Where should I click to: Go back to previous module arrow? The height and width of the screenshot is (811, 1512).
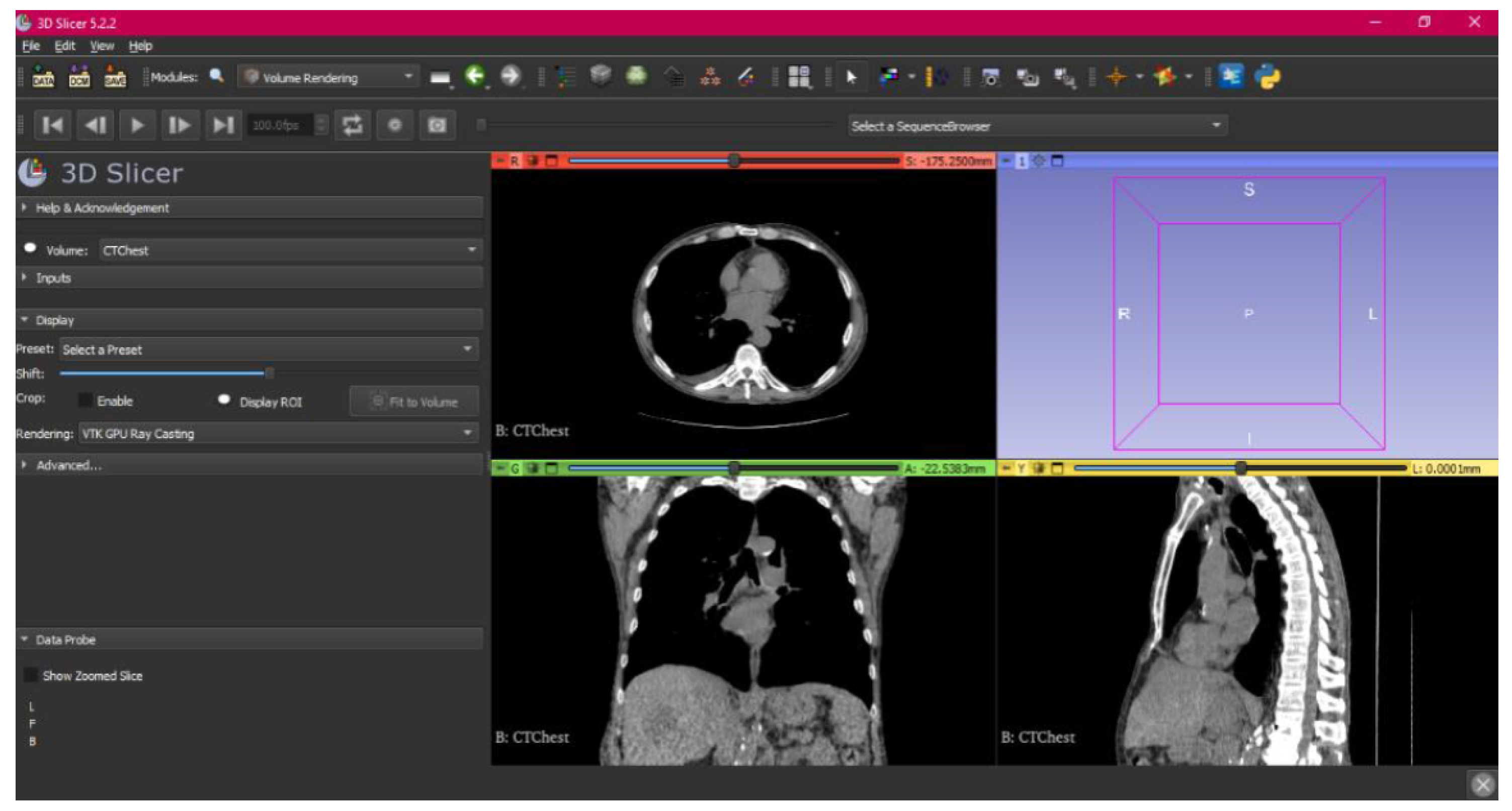[x=474, y=76]
